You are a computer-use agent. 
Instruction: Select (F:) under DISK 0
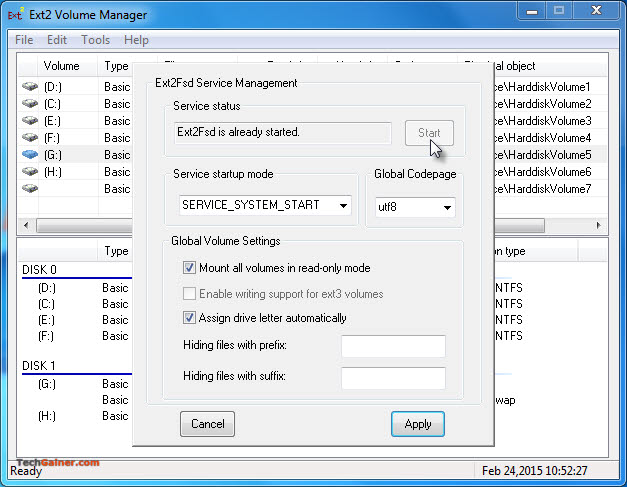(x=46, y=336)
